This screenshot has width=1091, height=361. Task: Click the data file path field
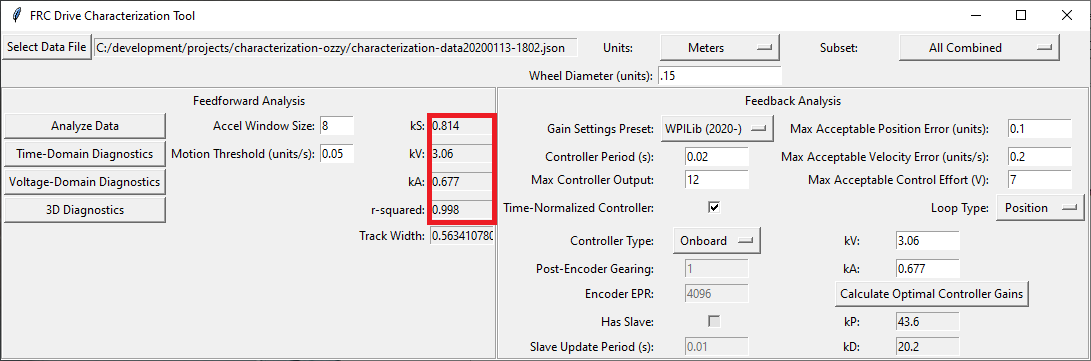pos(336,48)
